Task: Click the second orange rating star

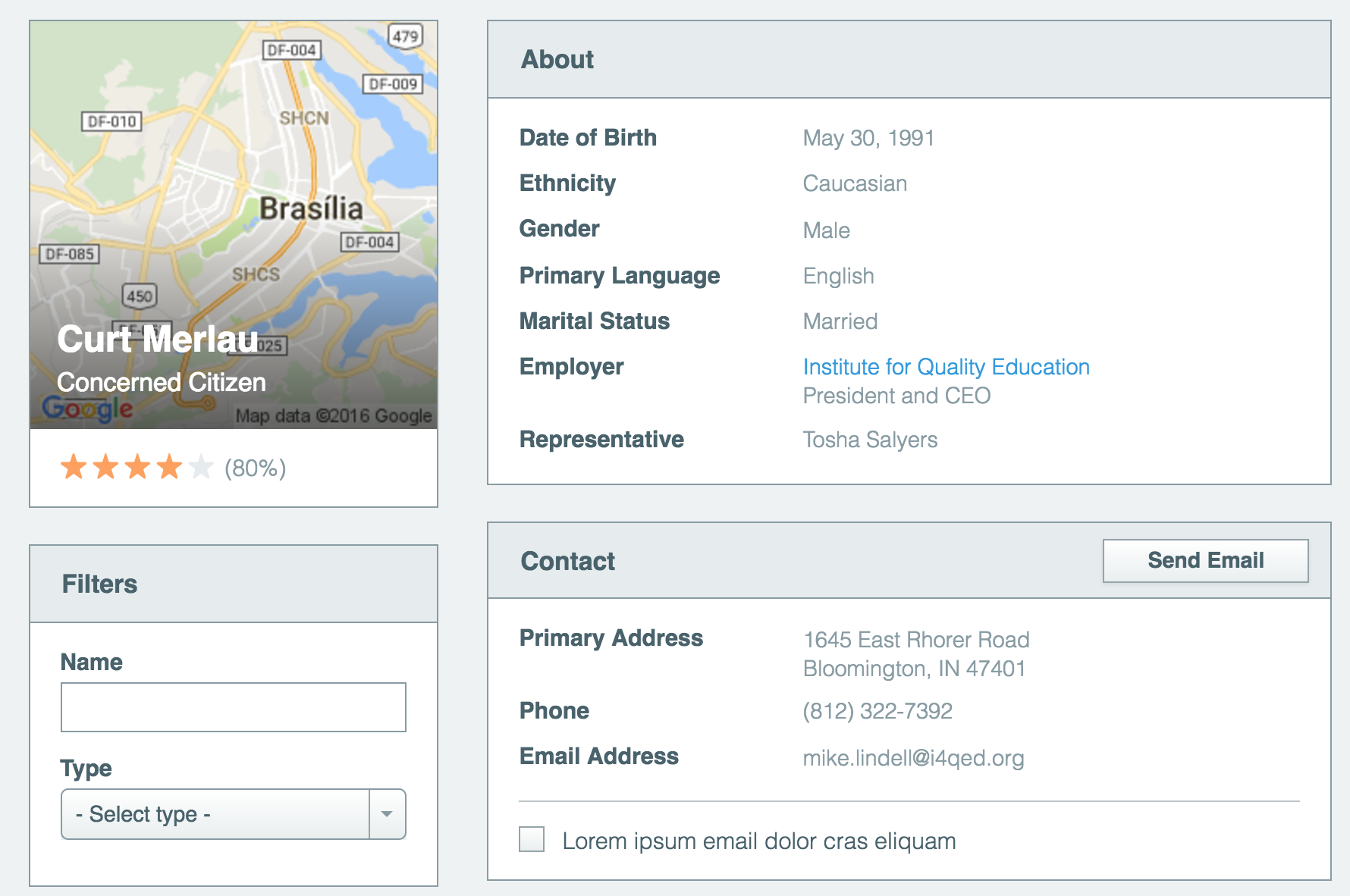Action: point(105,467)
